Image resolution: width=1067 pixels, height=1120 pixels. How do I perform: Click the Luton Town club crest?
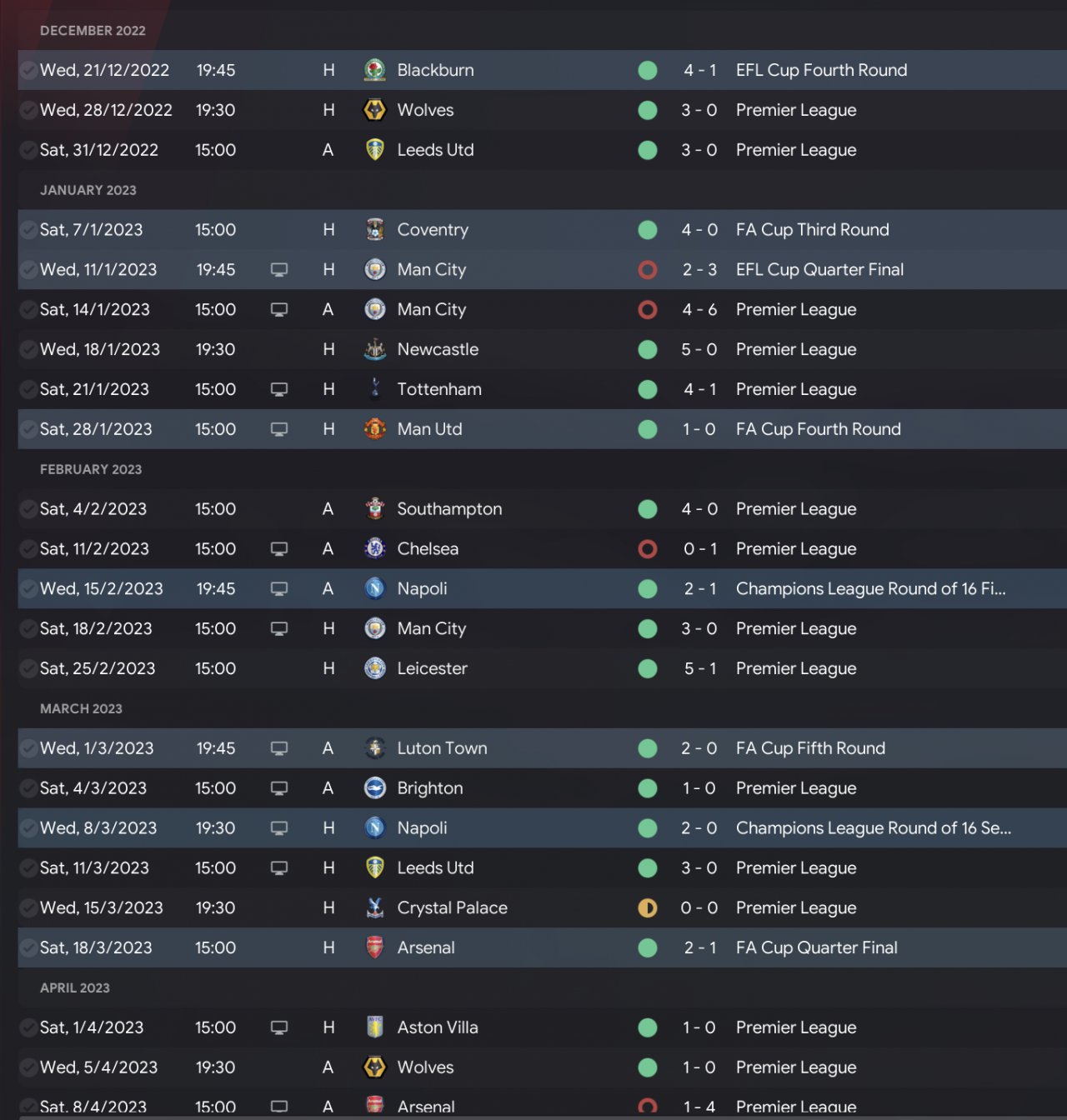(x=375, y=748)
